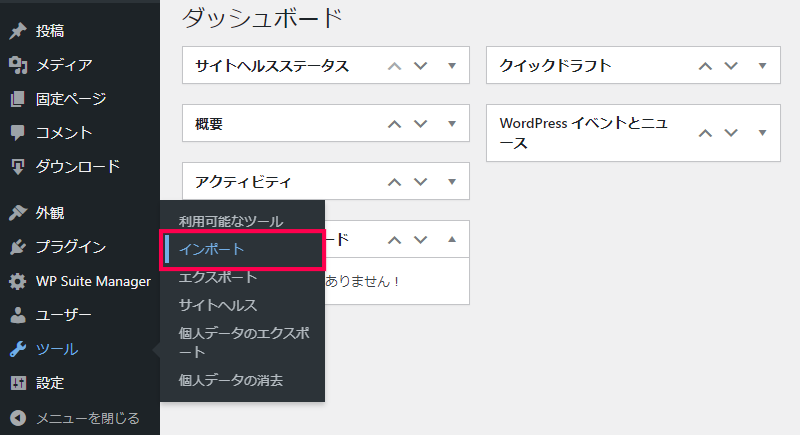The height and width of the screenshot is (435, 800).
Task: Open 個人データのエクスポート submenu item
Action: pos(244,343)
